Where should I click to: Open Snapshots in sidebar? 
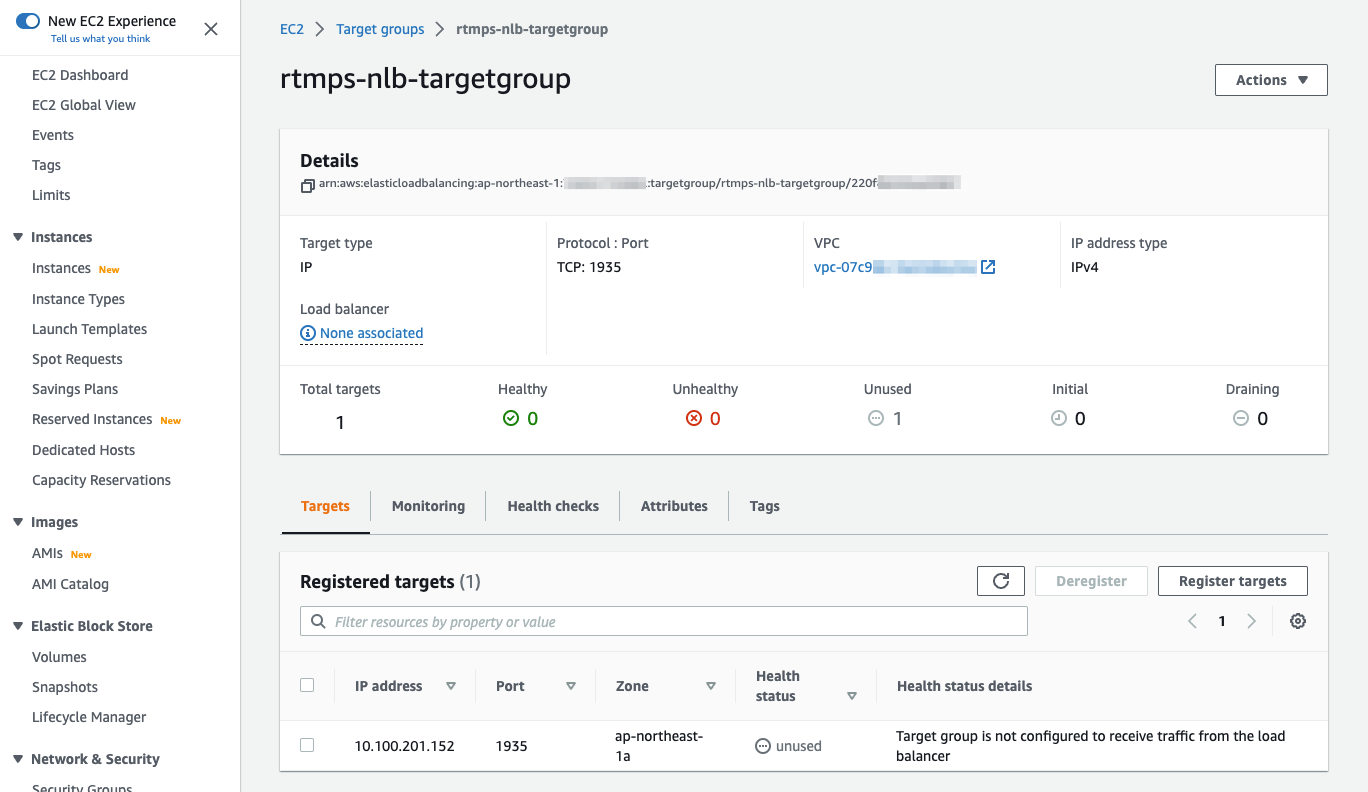65,687
